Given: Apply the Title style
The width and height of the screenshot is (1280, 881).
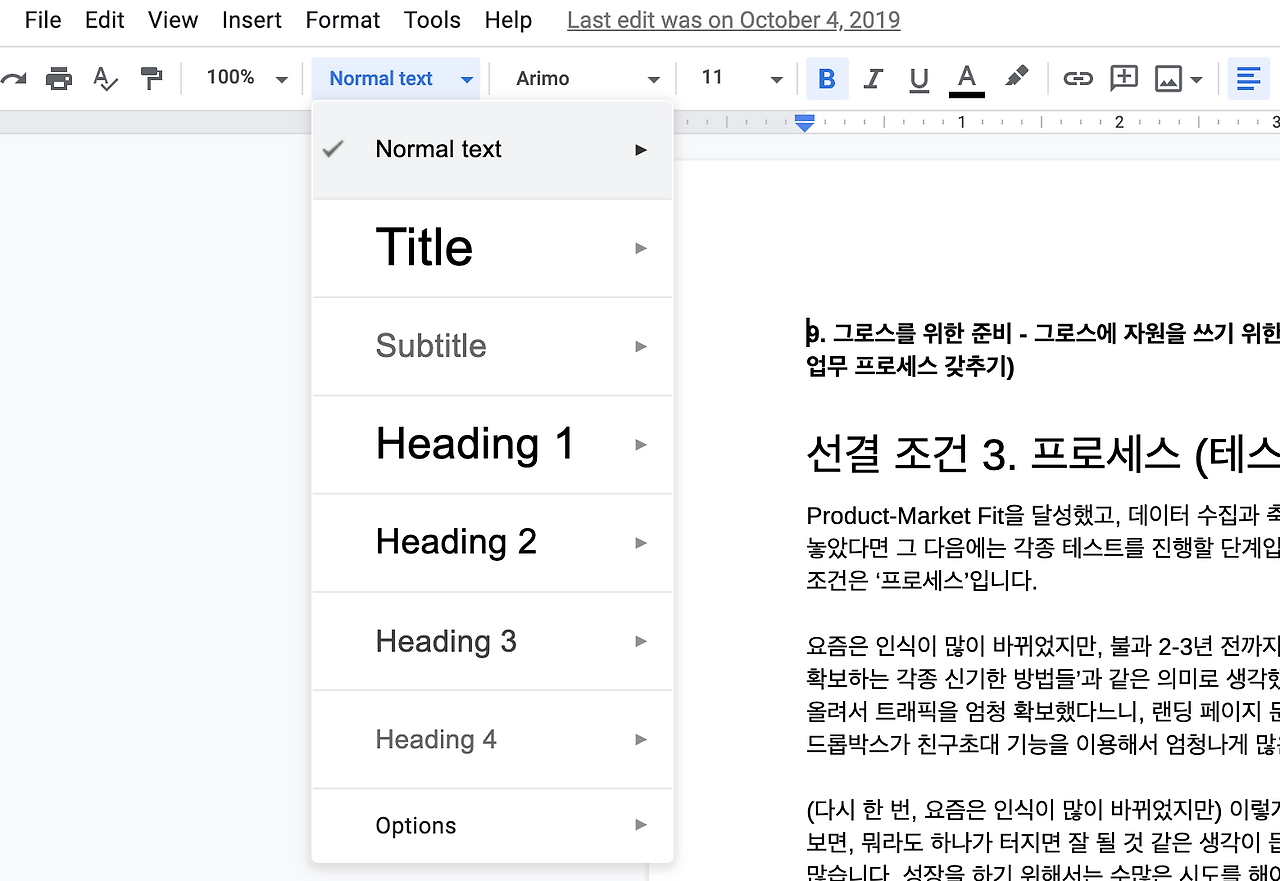Looking at the screenshot, I should pyautogui.click(x=492, y=248).
